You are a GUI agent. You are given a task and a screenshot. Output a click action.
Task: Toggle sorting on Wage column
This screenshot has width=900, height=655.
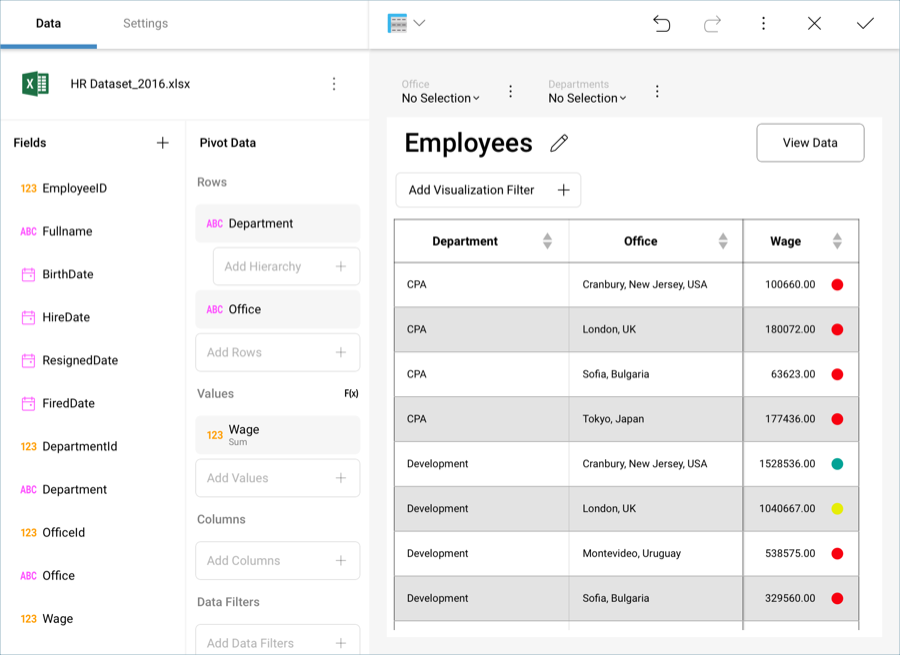click(837, 241)
